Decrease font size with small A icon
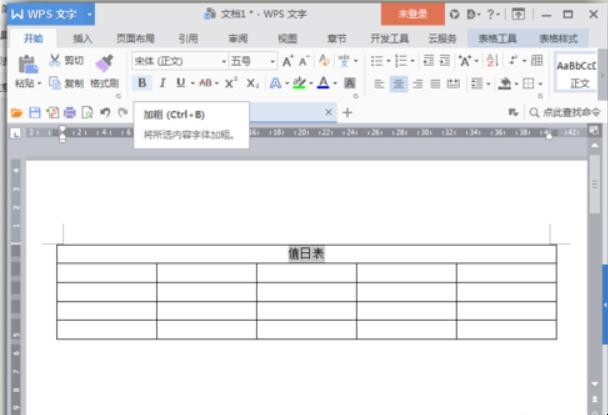 pyautogui.click(x=304, y=61)
